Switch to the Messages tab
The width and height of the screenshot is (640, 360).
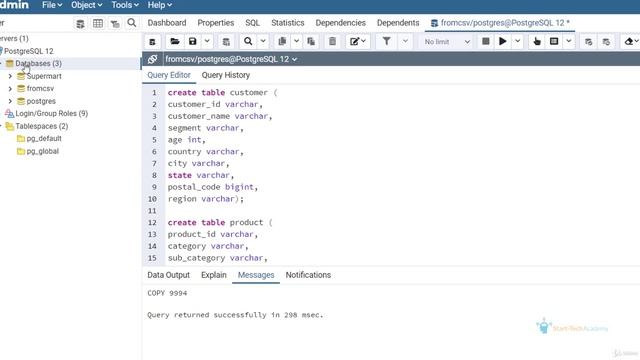256,275
